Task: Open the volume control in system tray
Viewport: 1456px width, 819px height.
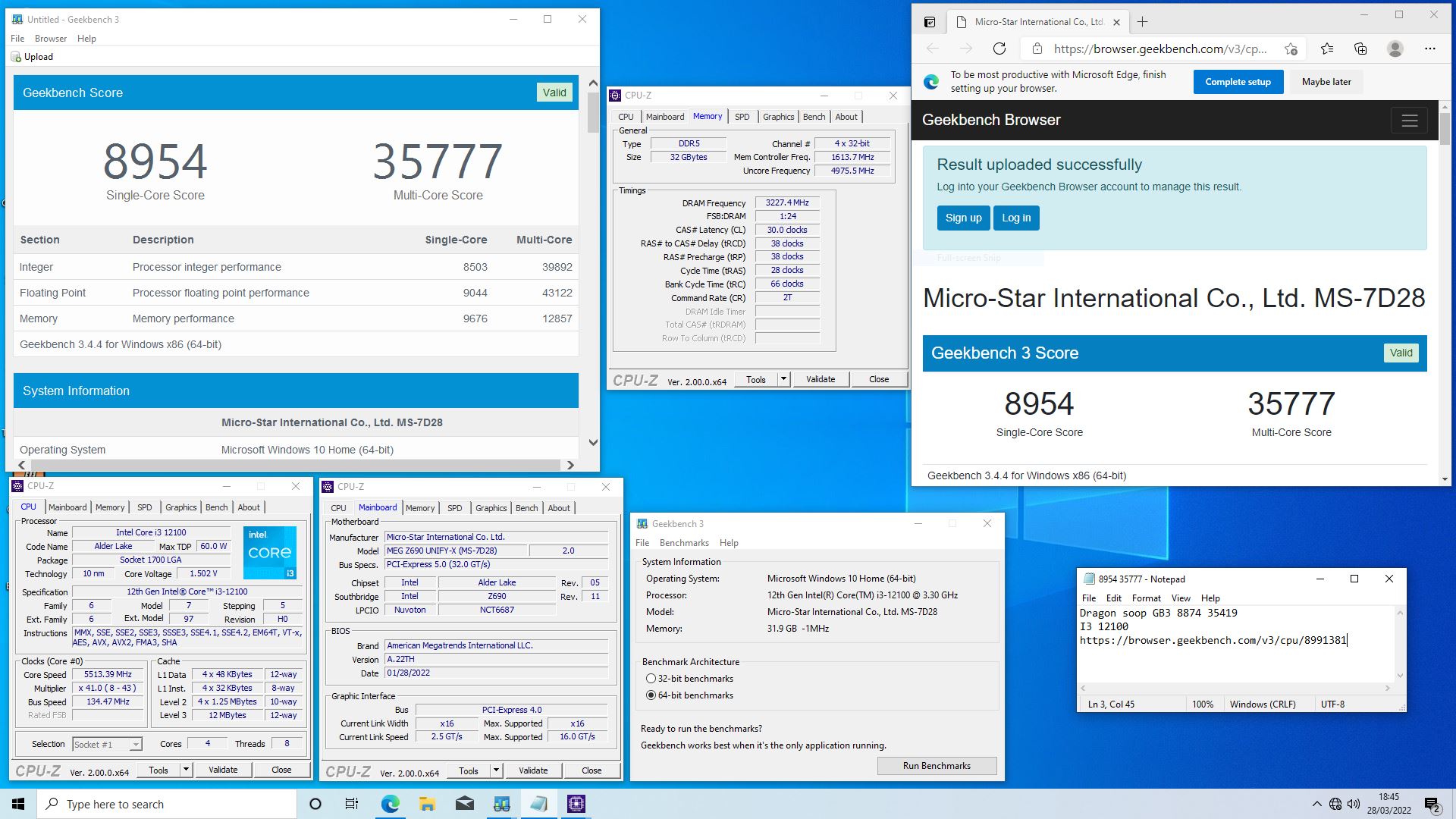Action: tap(1354, 804)
